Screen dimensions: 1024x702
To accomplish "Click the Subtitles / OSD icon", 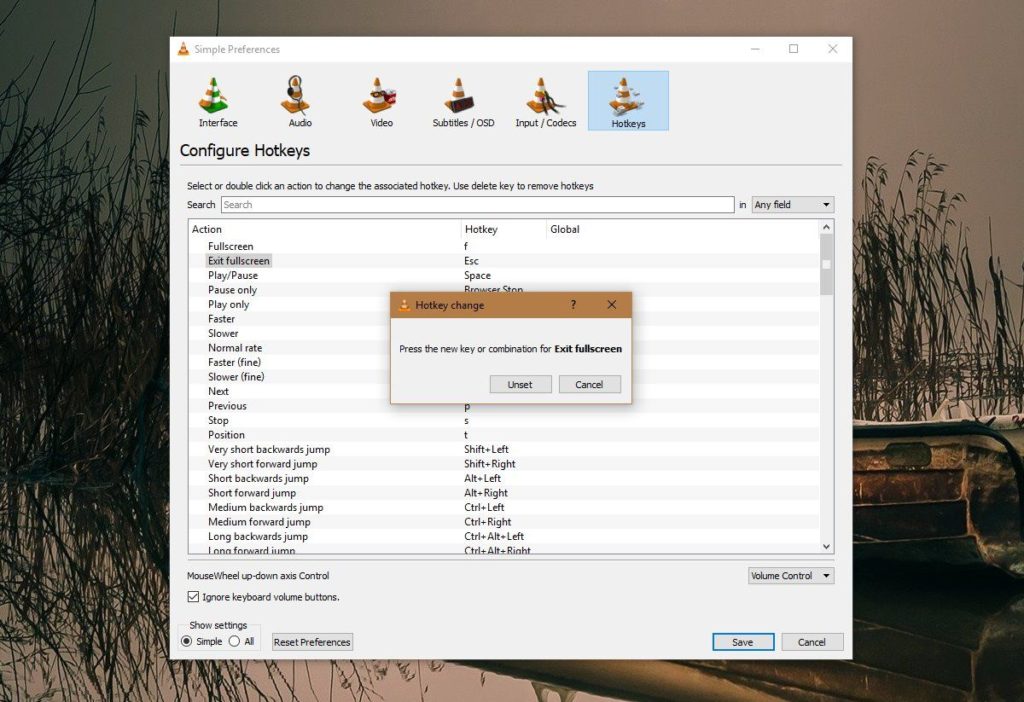I will pyautogui.click(x=462, y=98).
